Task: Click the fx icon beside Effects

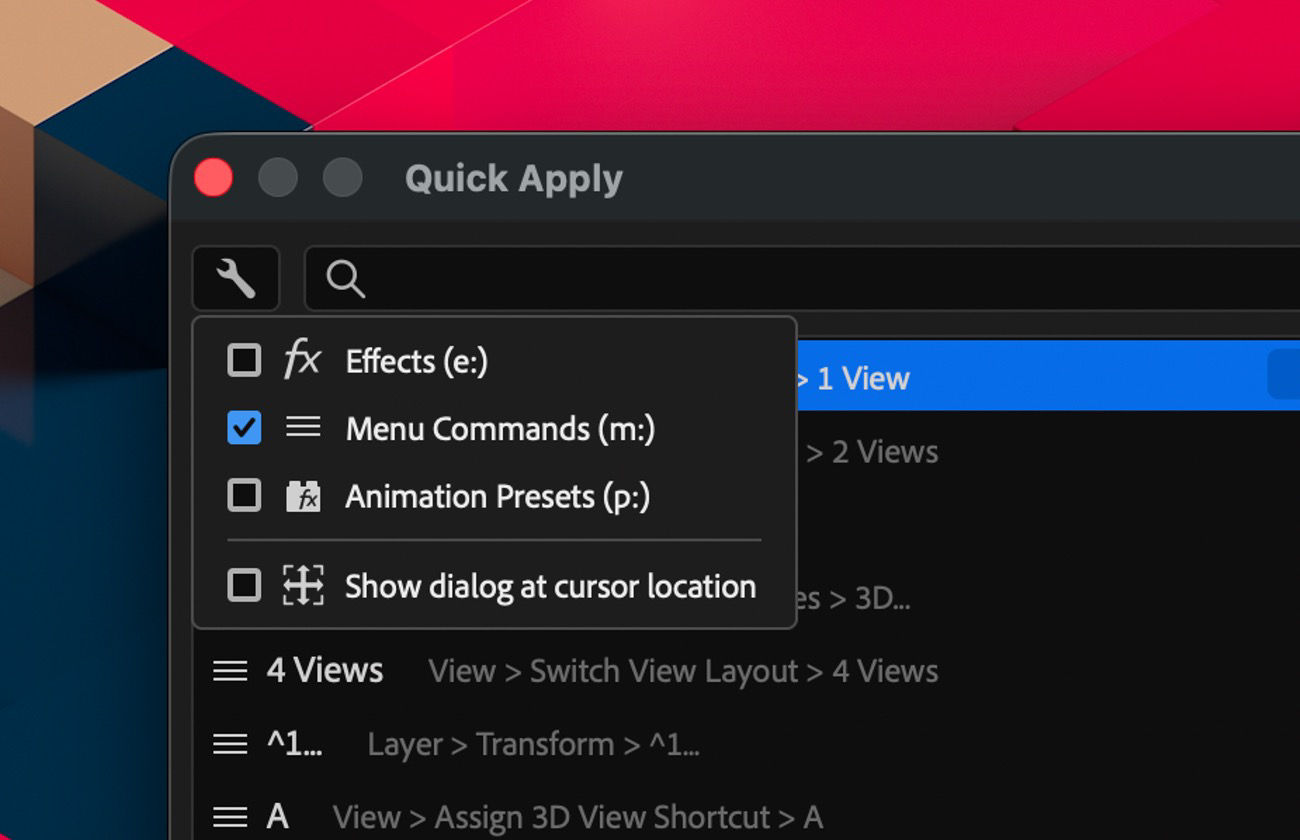Action: point(302,359)
